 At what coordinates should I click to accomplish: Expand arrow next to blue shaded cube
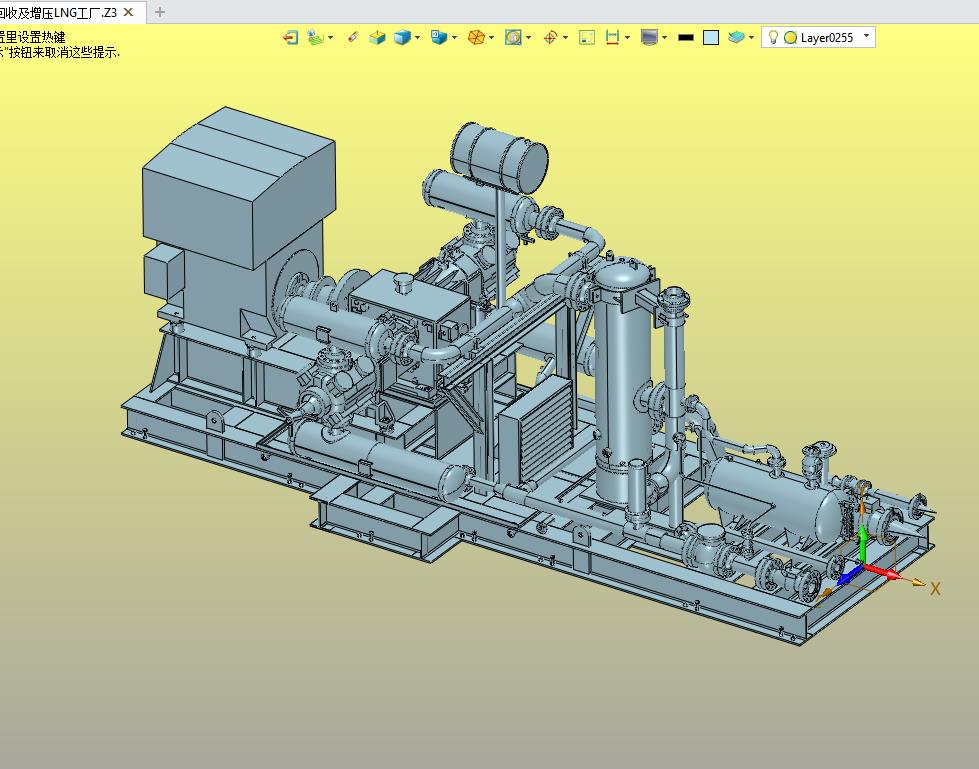[x=417, y=37]
